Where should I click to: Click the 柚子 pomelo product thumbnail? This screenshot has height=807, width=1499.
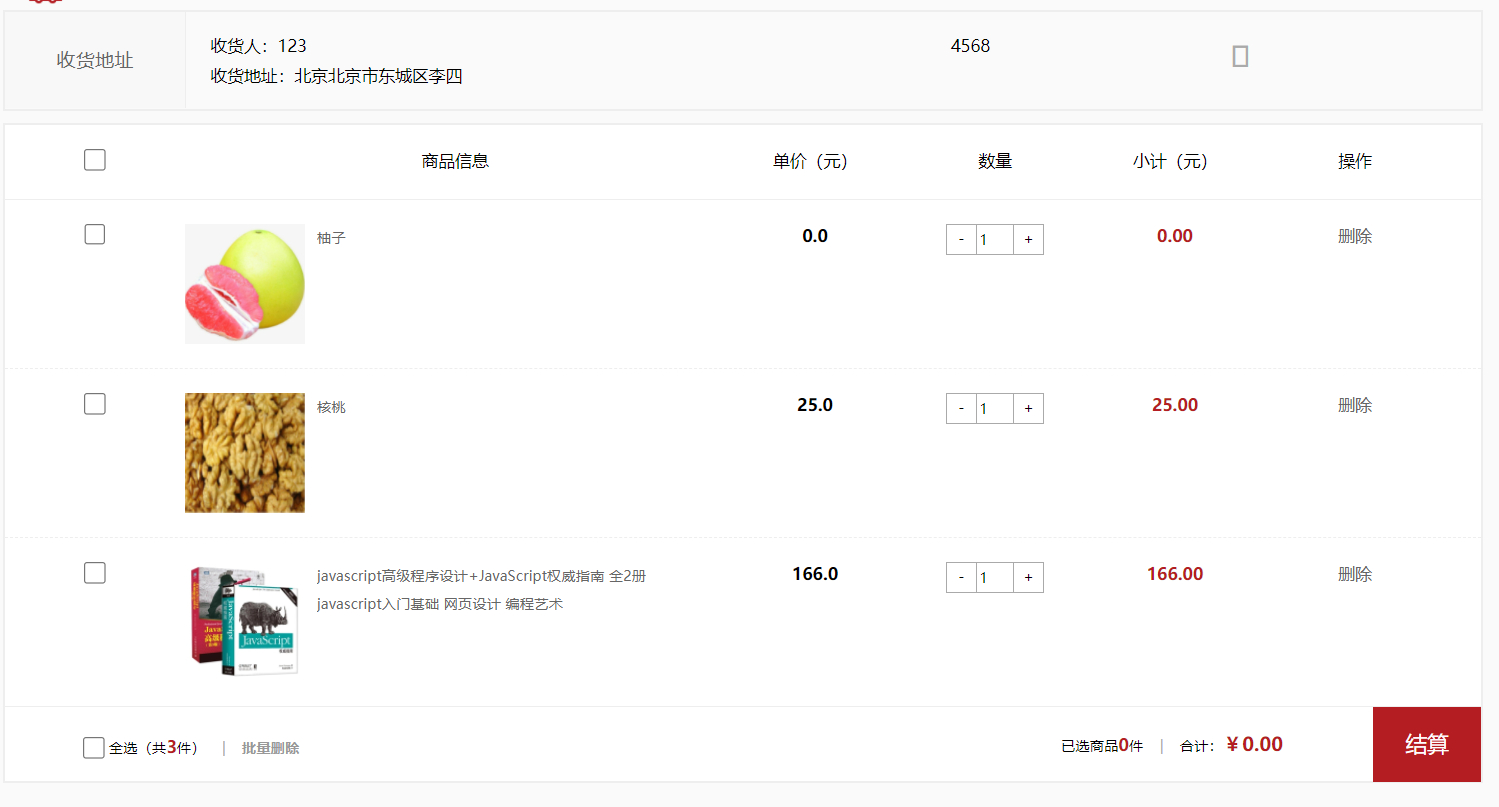click(244, 284)
